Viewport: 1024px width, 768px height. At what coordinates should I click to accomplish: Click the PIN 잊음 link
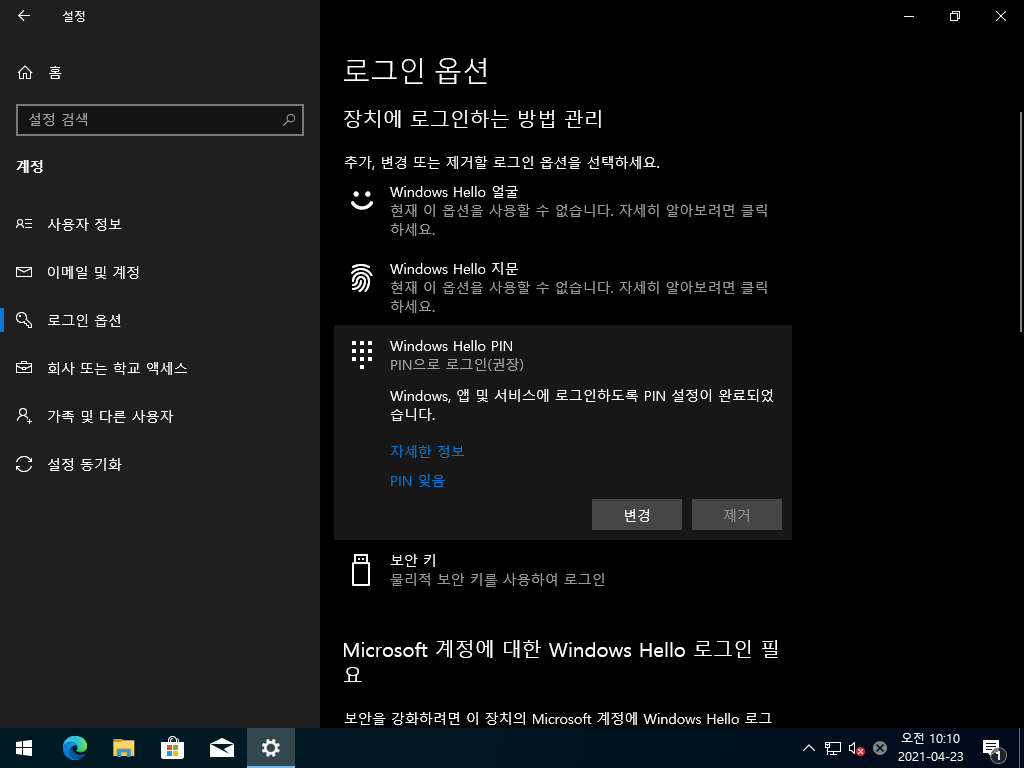[417, 481]
